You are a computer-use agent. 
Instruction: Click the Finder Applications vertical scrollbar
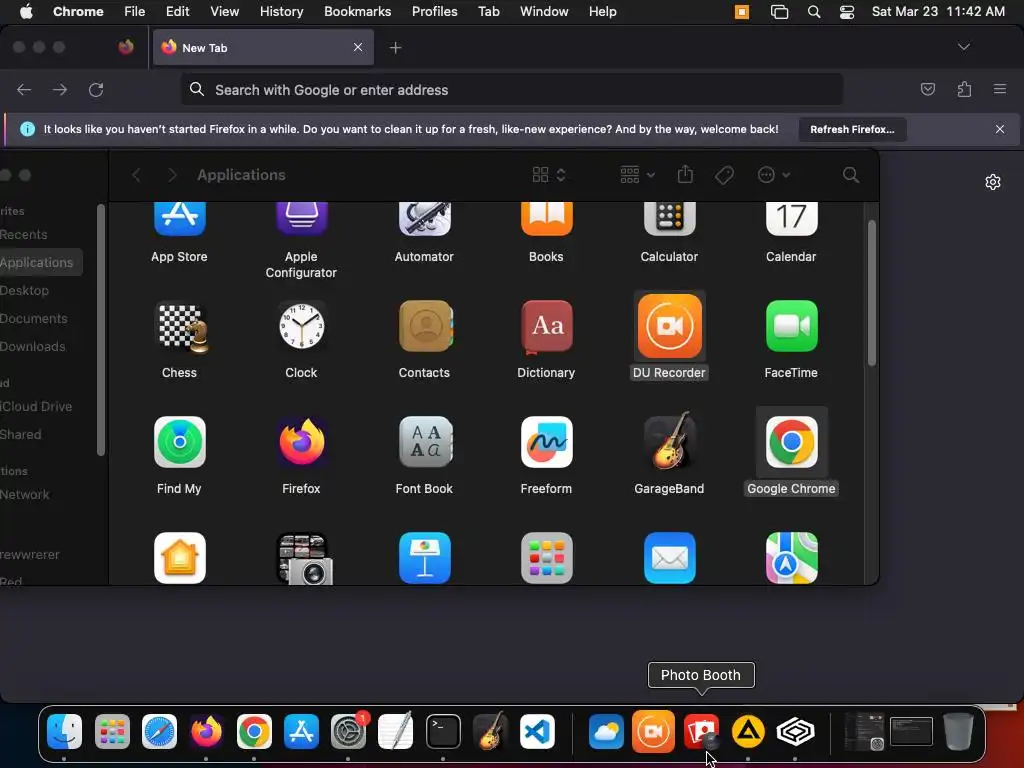pos(871,293)
